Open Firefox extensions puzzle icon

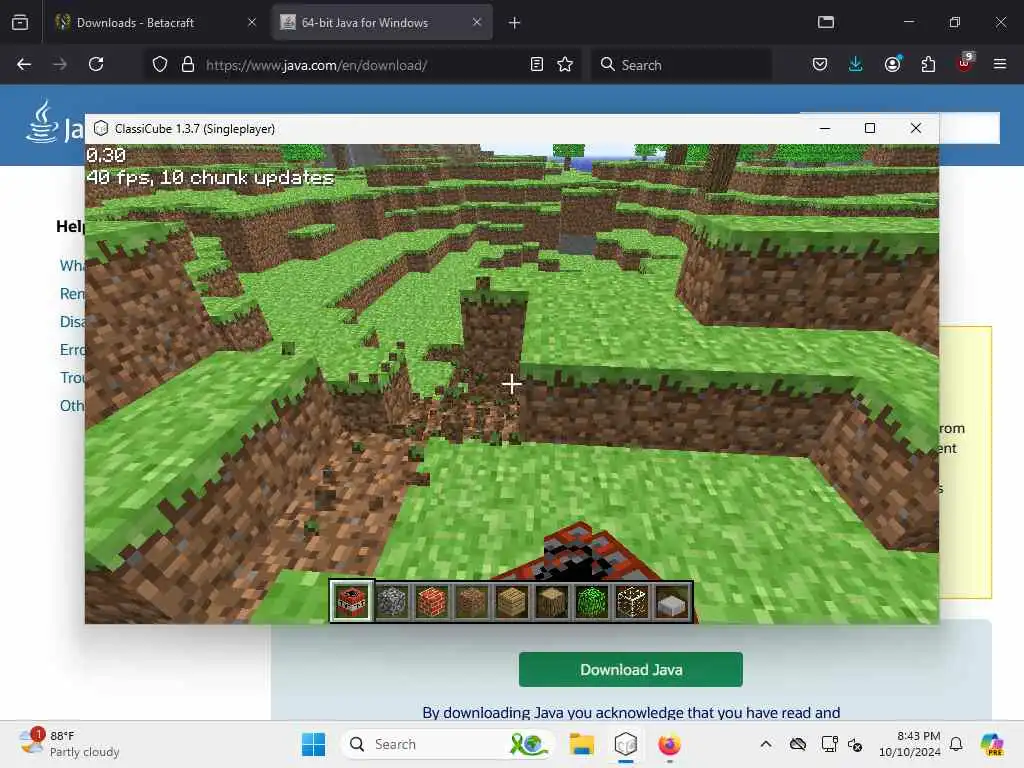point(928,64)
